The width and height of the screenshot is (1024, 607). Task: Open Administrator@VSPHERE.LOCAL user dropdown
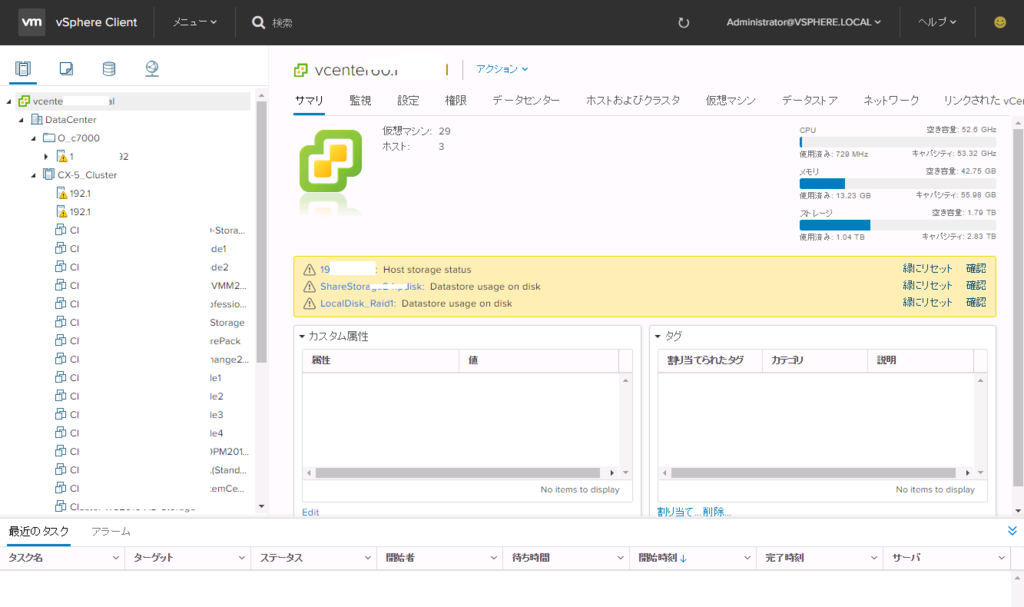pos(804,22)
